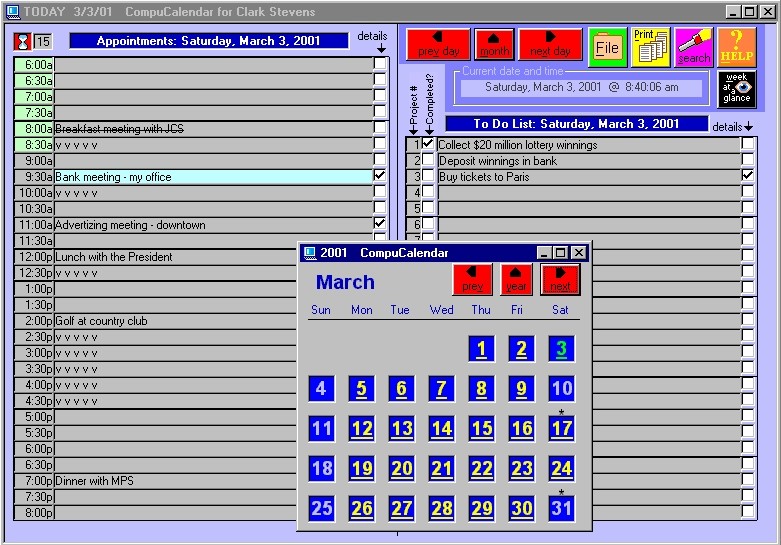This screenshot has width=781, height=545.
Task: Select March 17 in the calendar popup
Action: 561,428
